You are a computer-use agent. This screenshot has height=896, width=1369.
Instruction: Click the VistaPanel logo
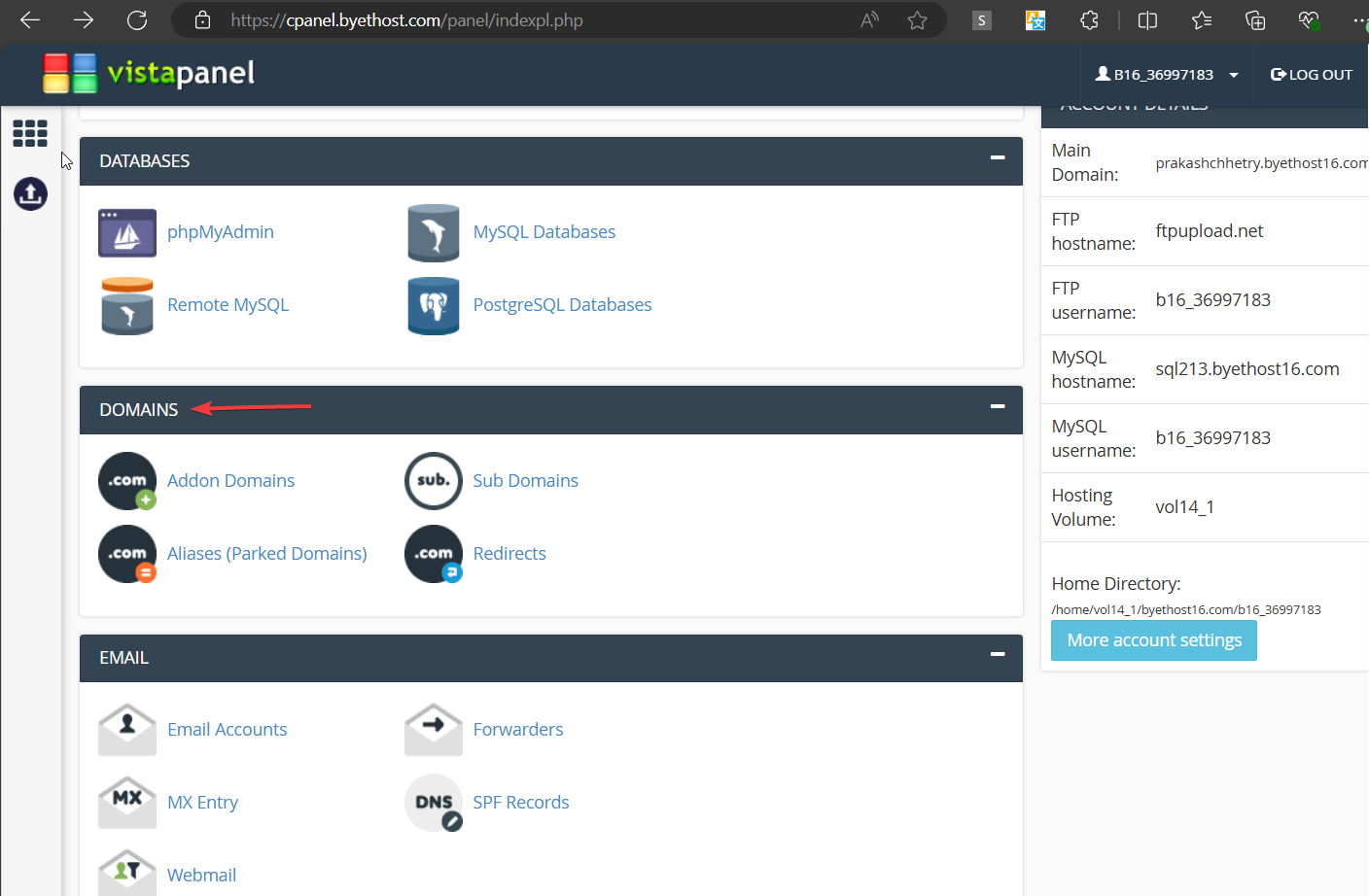[149, 74]
